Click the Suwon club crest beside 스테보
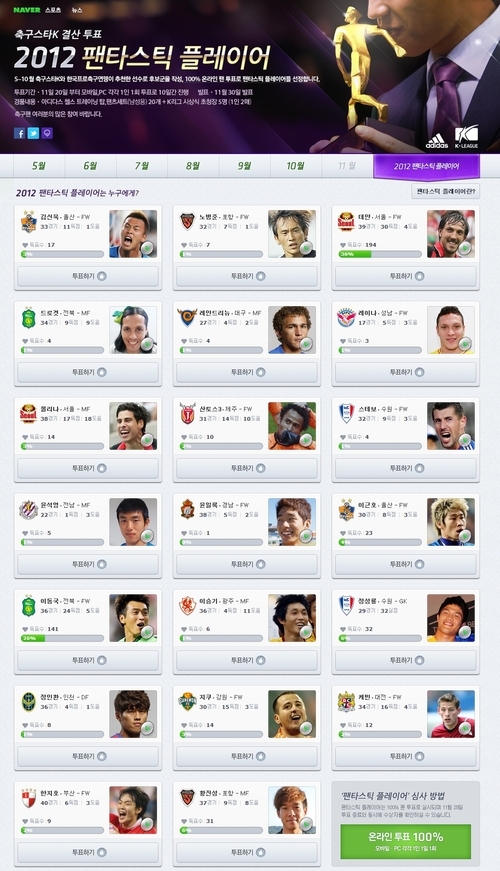The image size is (500, 871). pyautogui.click(x=347, y=414)
